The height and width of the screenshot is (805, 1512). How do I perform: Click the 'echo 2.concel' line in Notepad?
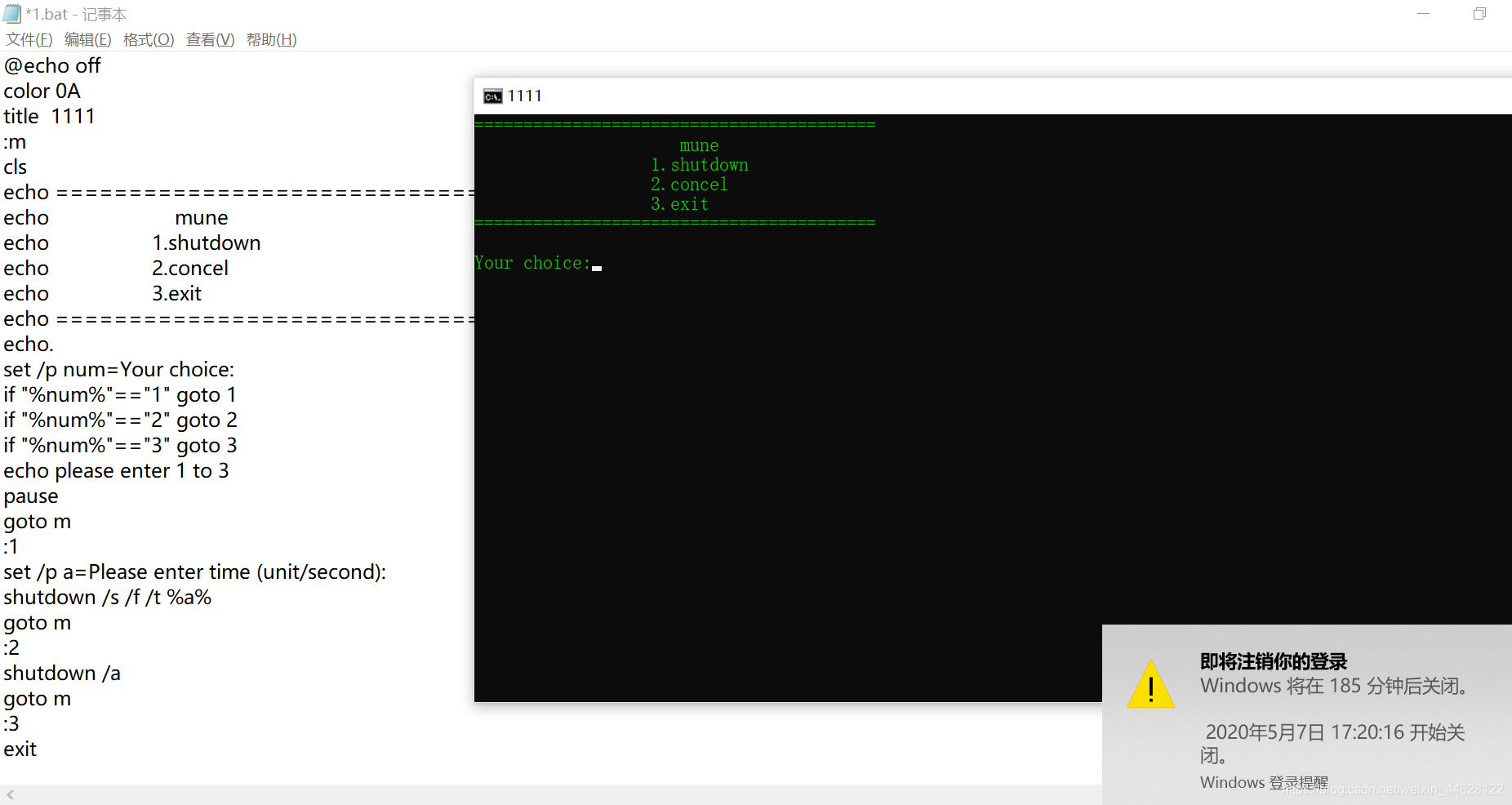pos(116,268)
